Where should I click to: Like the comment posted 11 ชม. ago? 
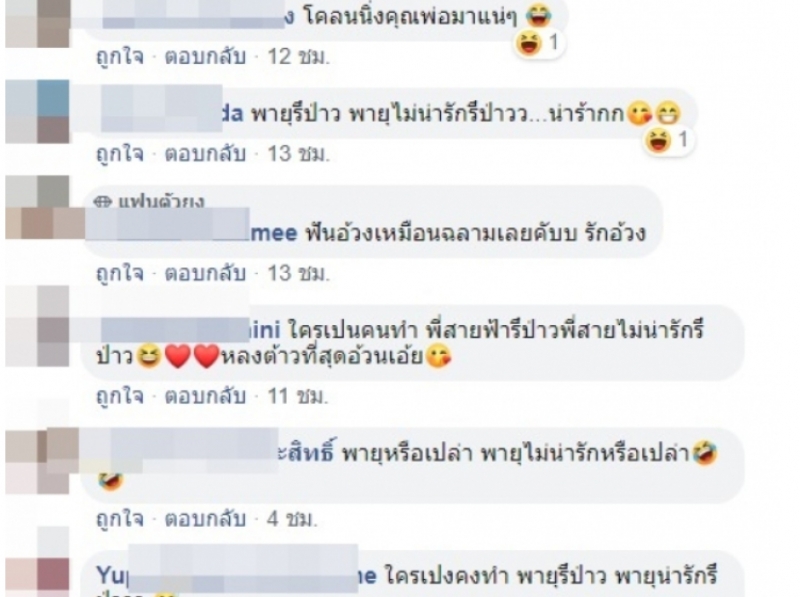[x=120, y=396]
